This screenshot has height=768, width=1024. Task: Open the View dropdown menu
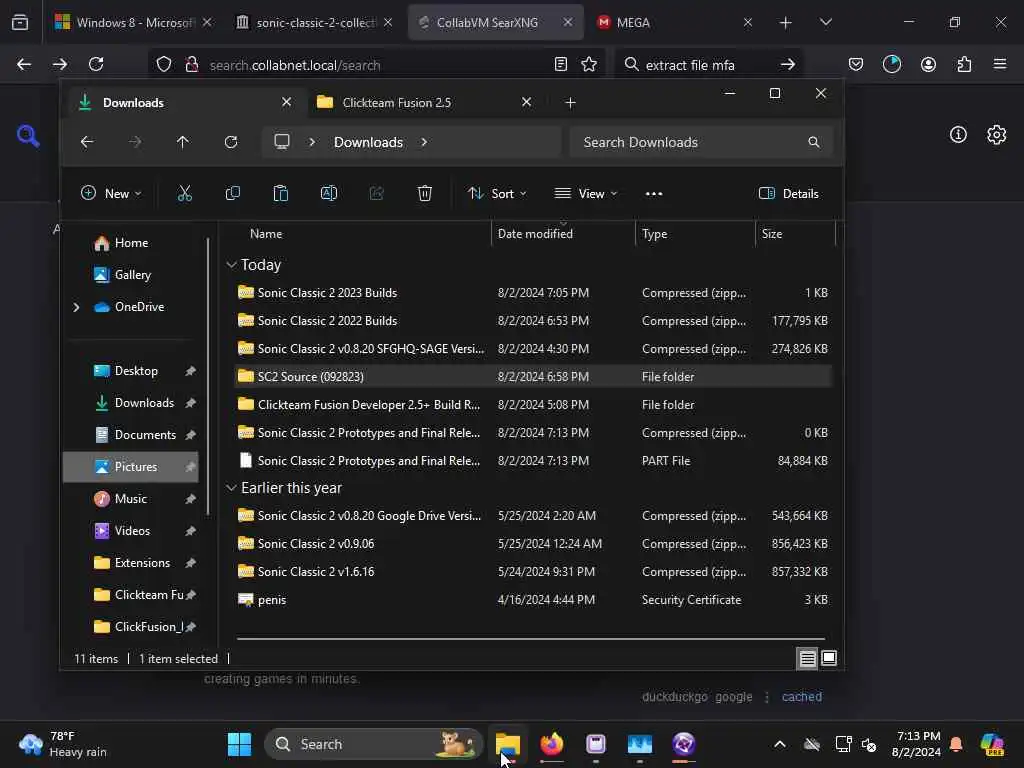coord(586,193)
